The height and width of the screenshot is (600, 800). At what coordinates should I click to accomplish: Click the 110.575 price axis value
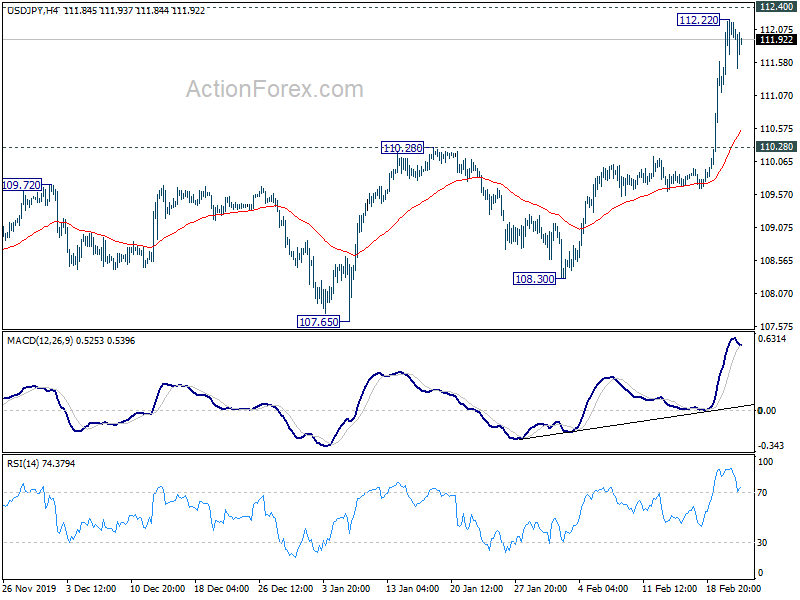click(776, 129)
